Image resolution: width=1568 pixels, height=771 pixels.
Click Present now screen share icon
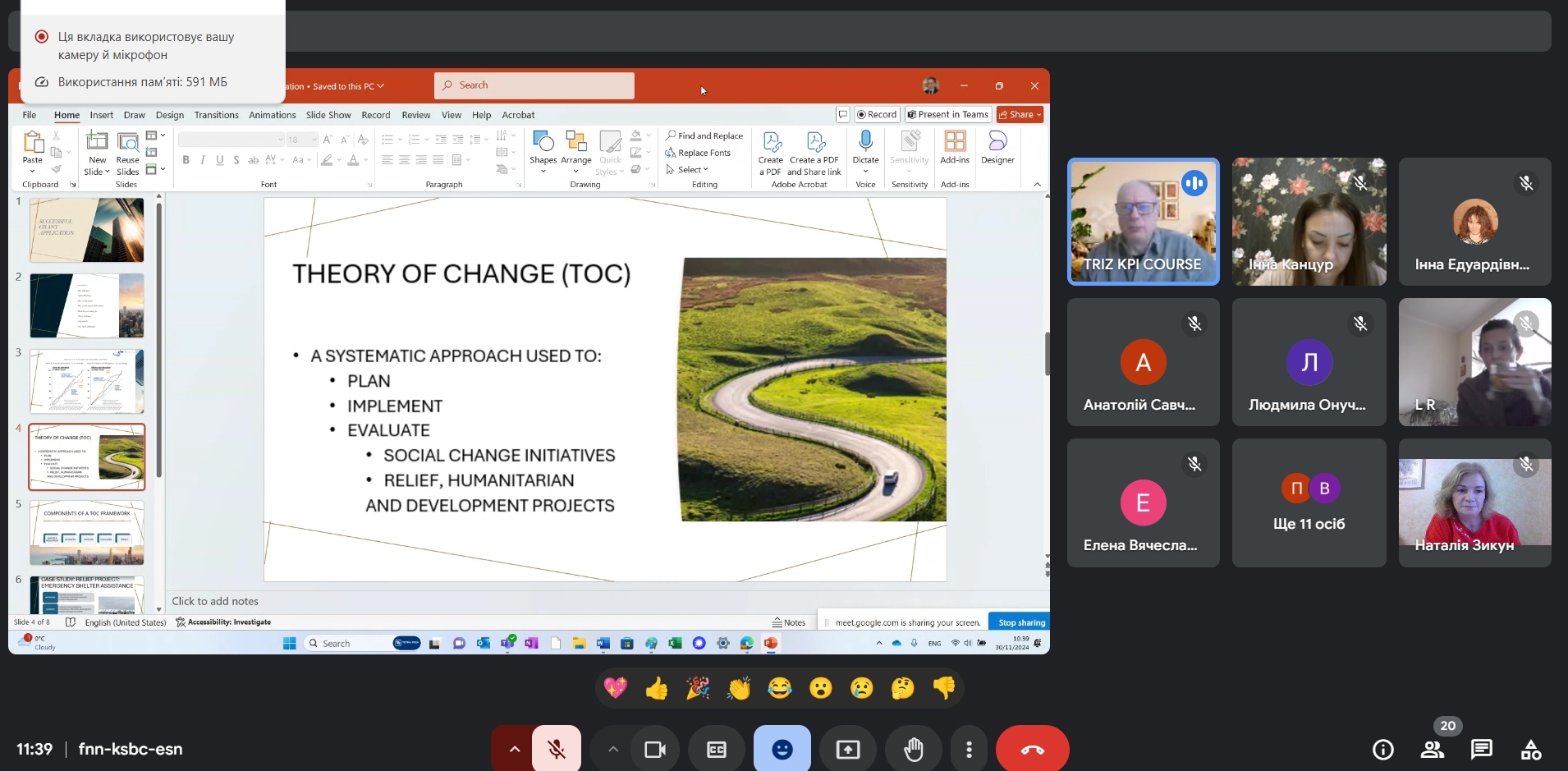[848, 749]
